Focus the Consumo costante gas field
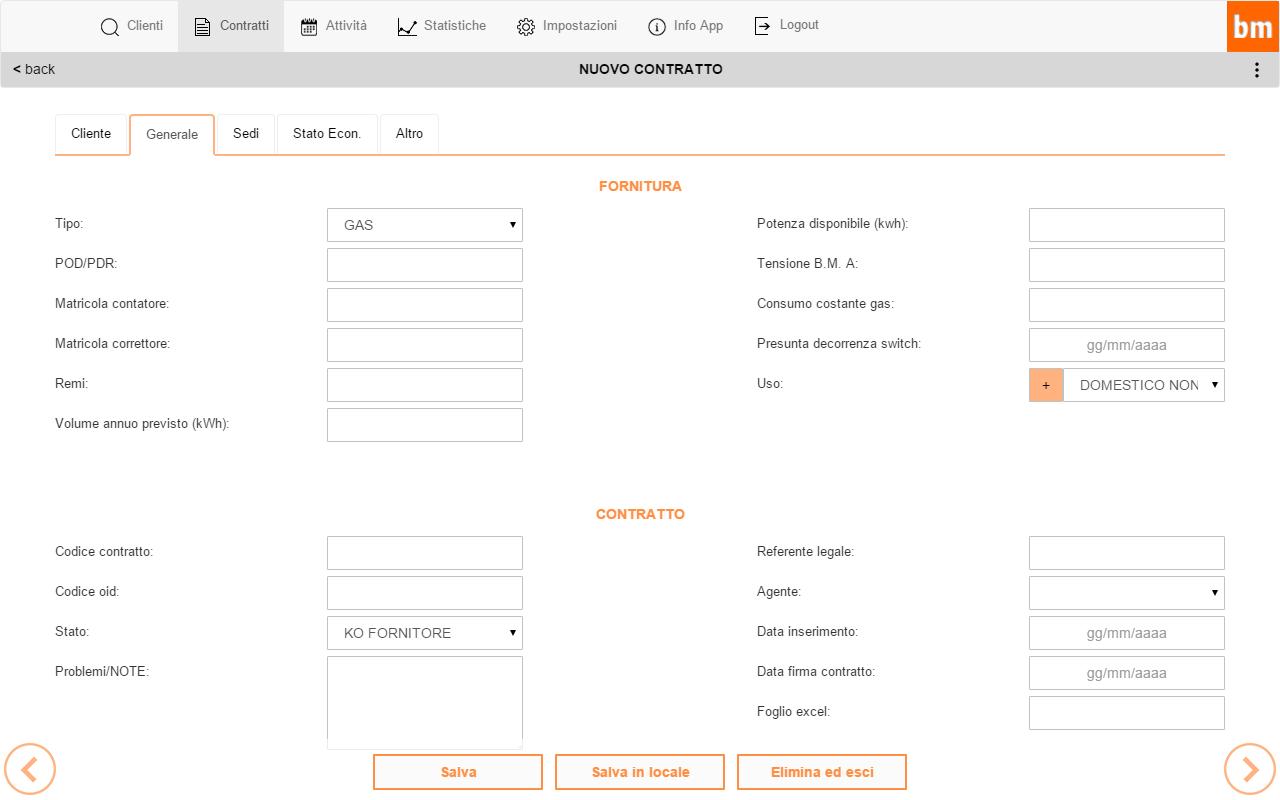The width and height of the screenshot is (1280, 800). [x=1127, y=305]
